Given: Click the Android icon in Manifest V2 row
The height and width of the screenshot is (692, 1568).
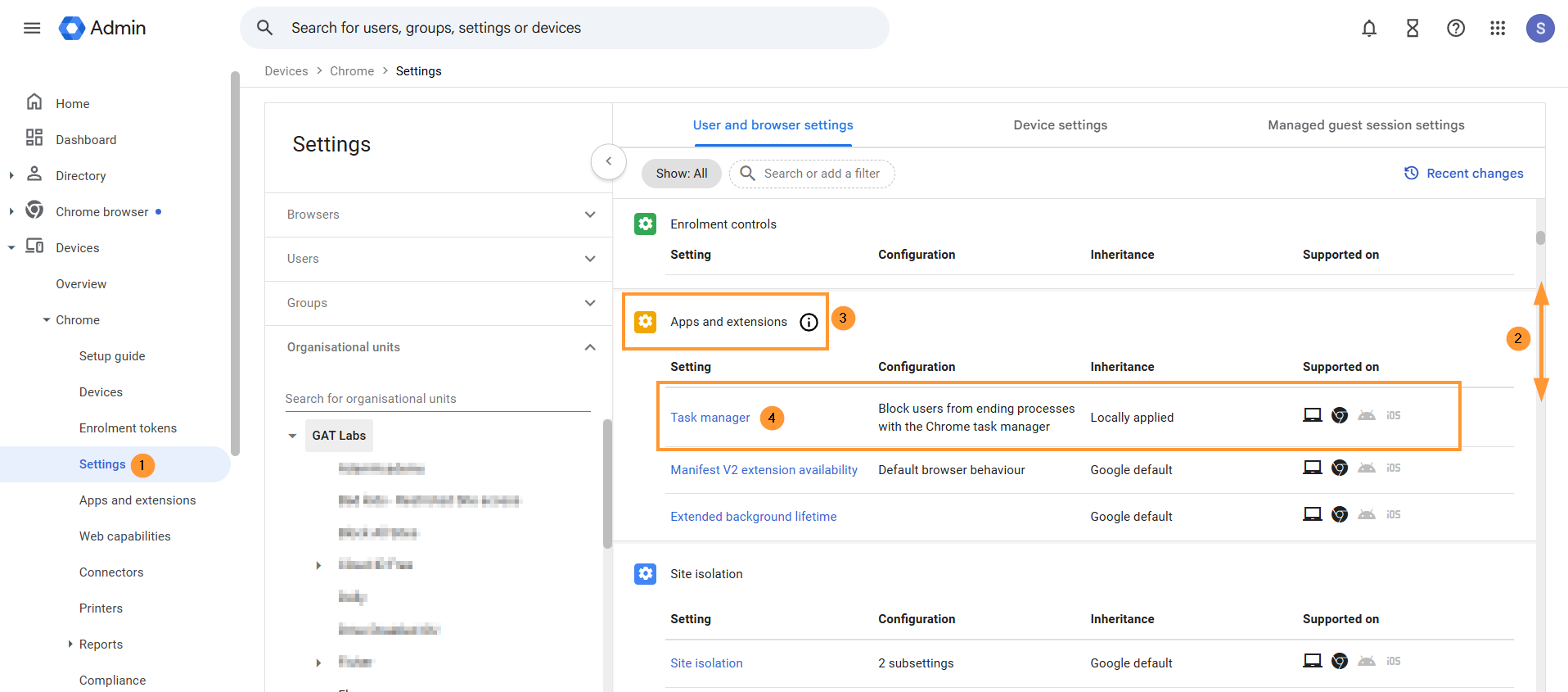Looking at the screenshot, I should 1367,468.
